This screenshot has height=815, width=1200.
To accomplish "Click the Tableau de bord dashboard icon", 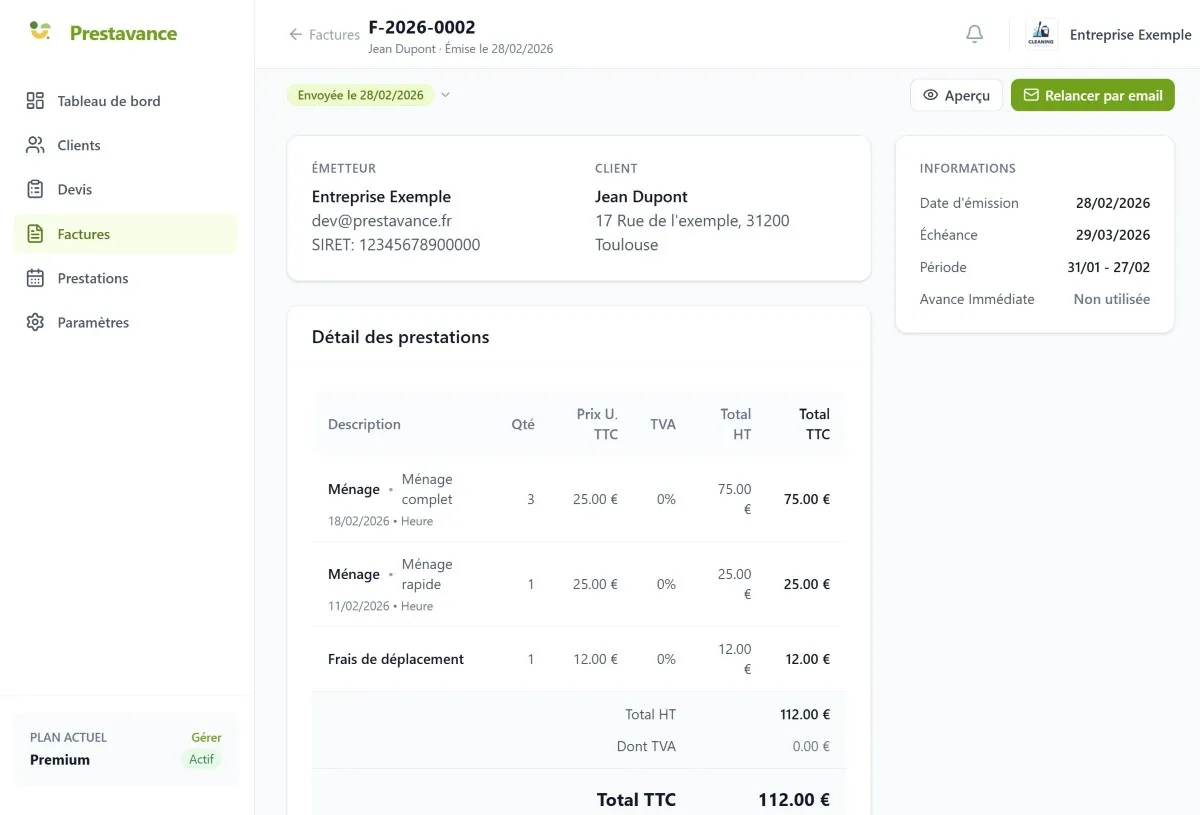I will 35,101.
